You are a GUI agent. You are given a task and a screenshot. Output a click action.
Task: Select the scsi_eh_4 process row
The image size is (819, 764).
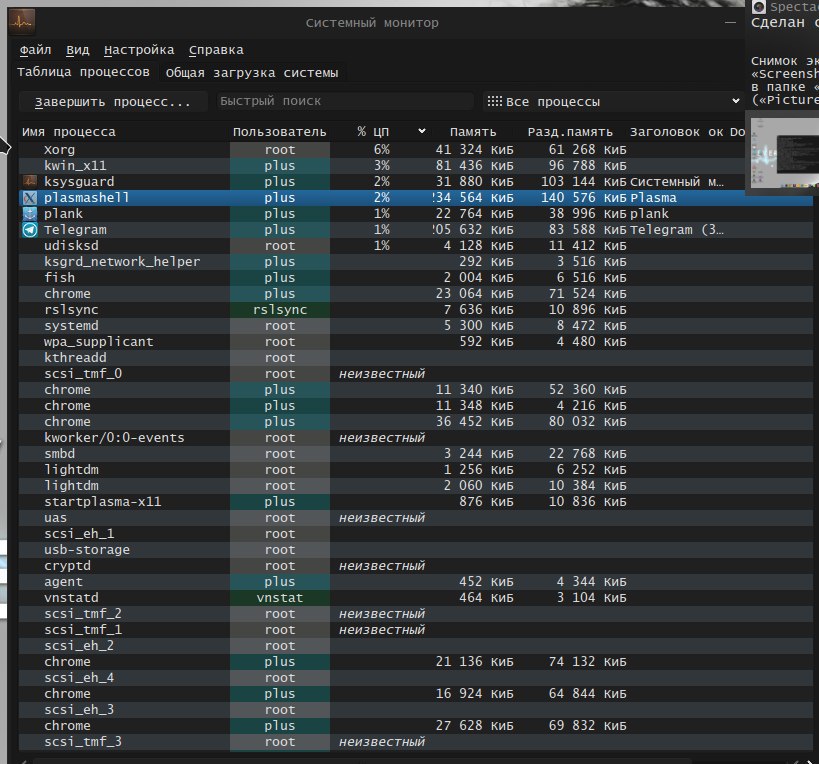coord(415,678)
